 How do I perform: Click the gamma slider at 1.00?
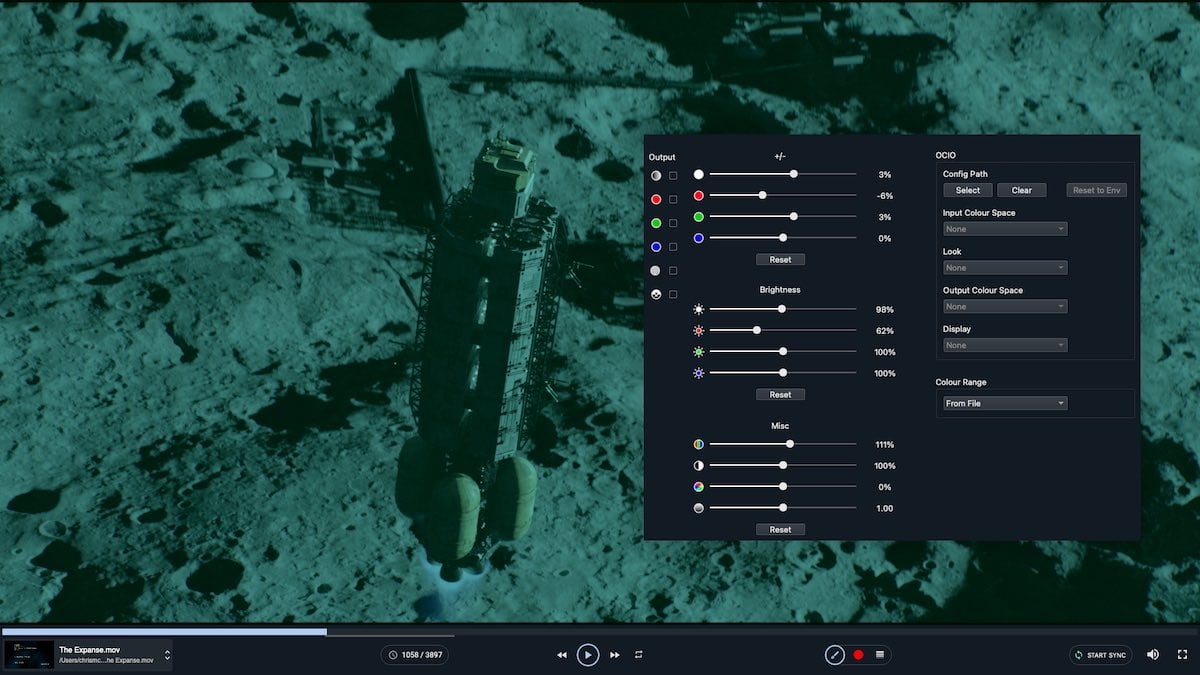pyautogui.click(x=783, y=508)
